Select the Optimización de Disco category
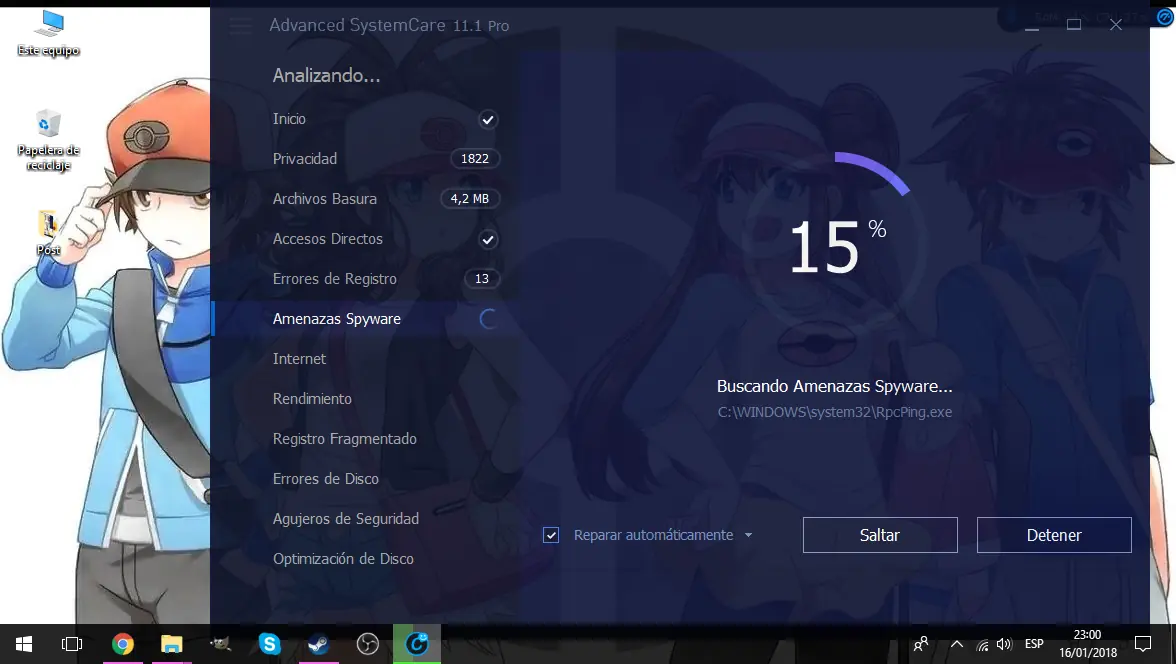 pos(343,558)
